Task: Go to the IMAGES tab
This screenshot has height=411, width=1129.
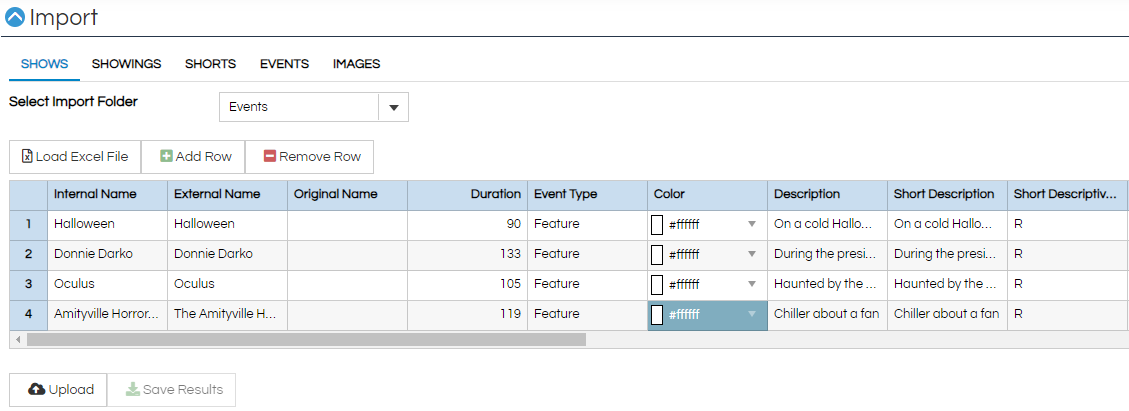Action: 356,64
